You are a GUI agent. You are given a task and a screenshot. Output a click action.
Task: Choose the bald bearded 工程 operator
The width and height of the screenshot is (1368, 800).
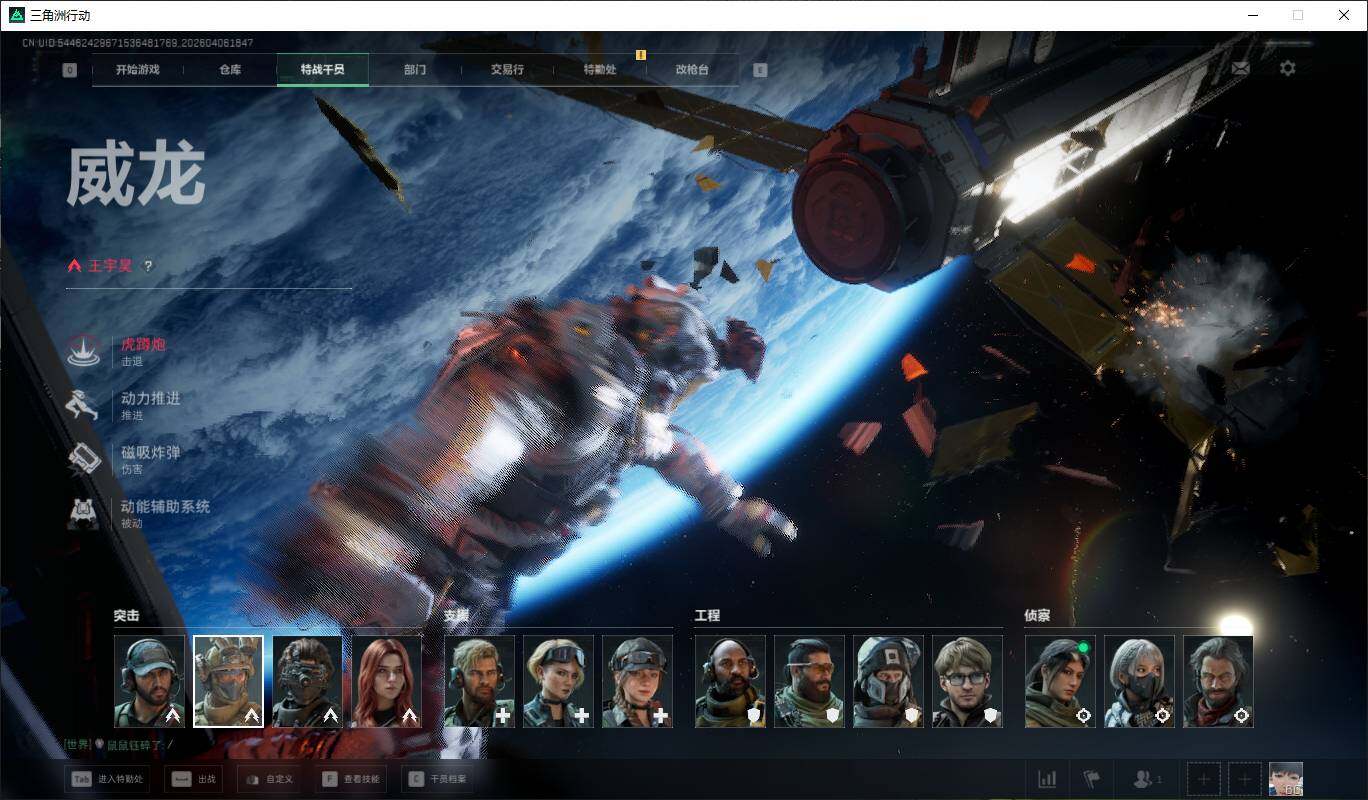coord(730,681)
